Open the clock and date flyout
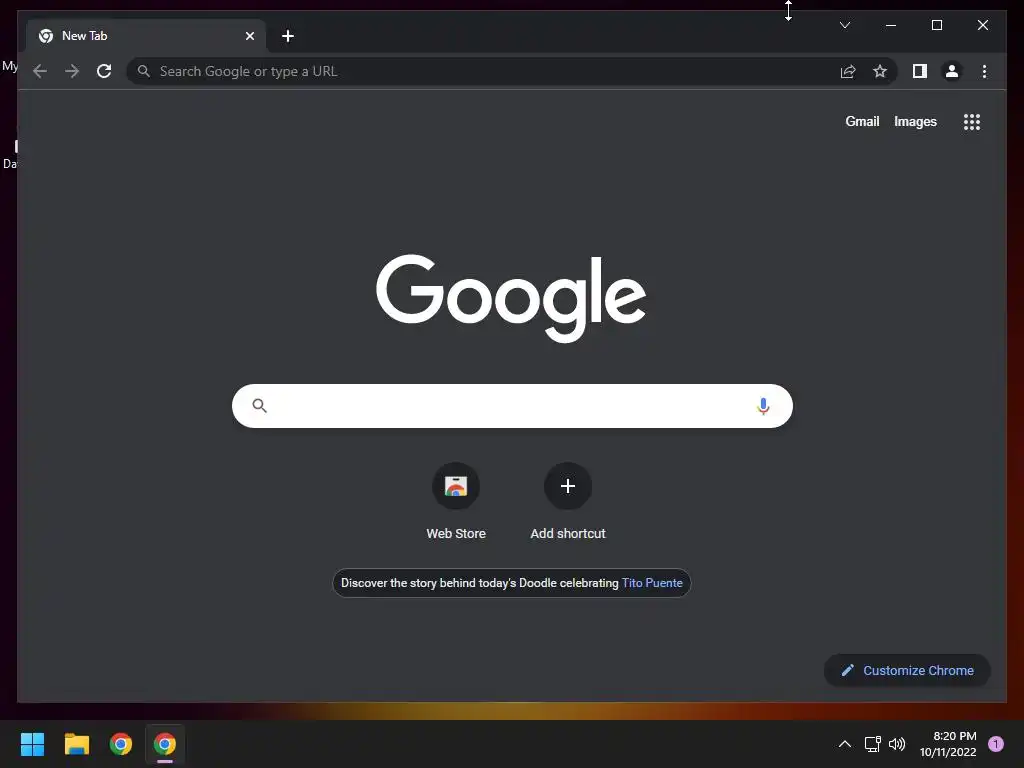 [948, 744]
